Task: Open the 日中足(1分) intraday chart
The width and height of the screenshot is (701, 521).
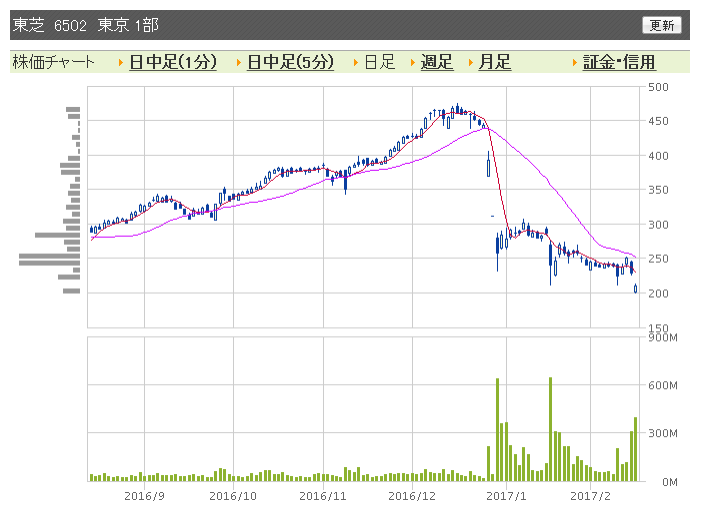Action: click(x=173, y=62)
